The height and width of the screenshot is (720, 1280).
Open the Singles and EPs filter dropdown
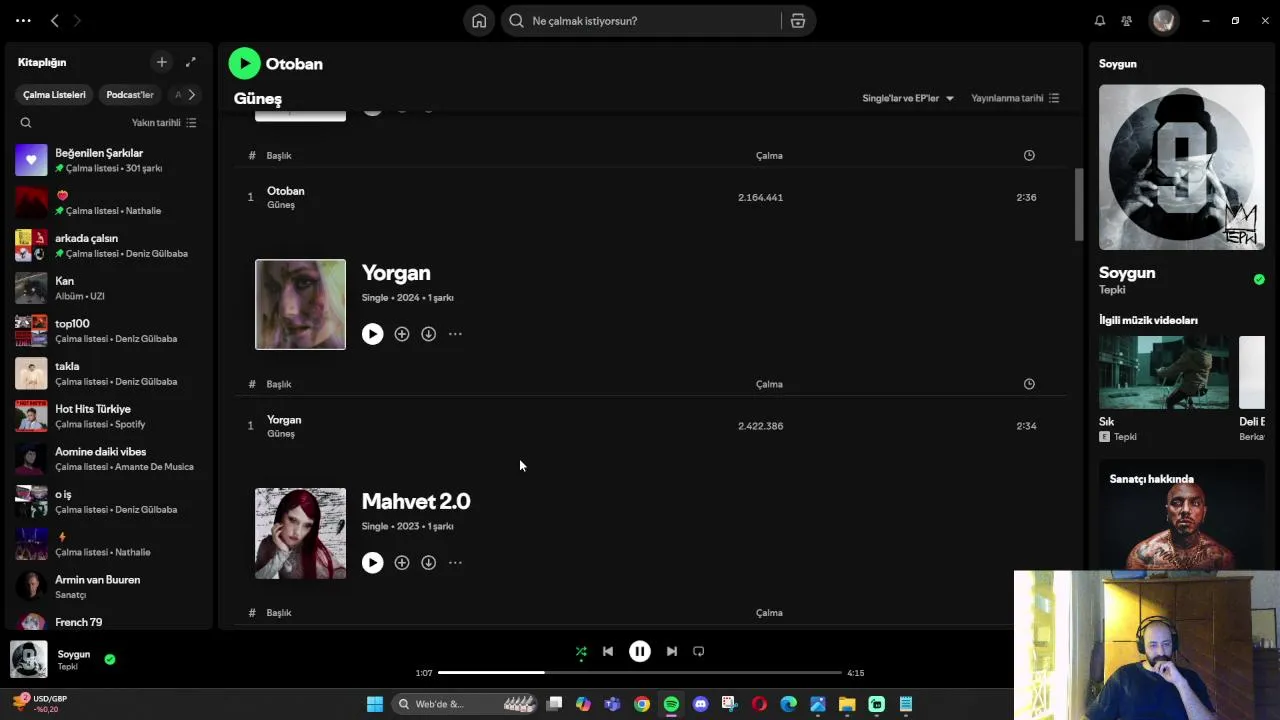pos(908,98)
